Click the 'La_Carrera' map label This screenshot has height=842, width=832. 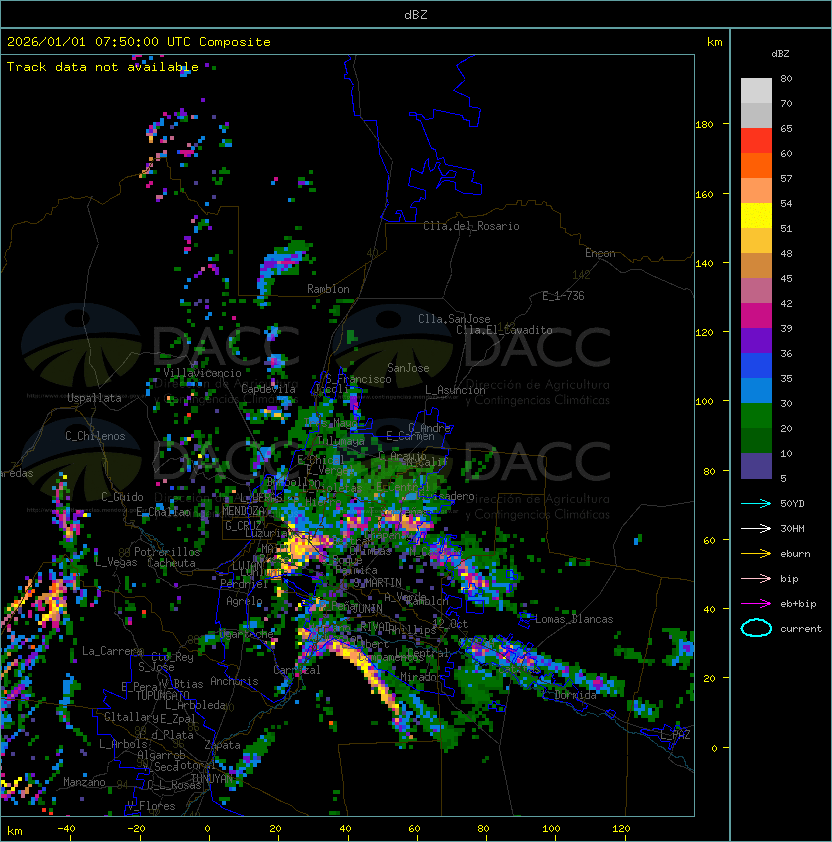click(x=112, y=651)
